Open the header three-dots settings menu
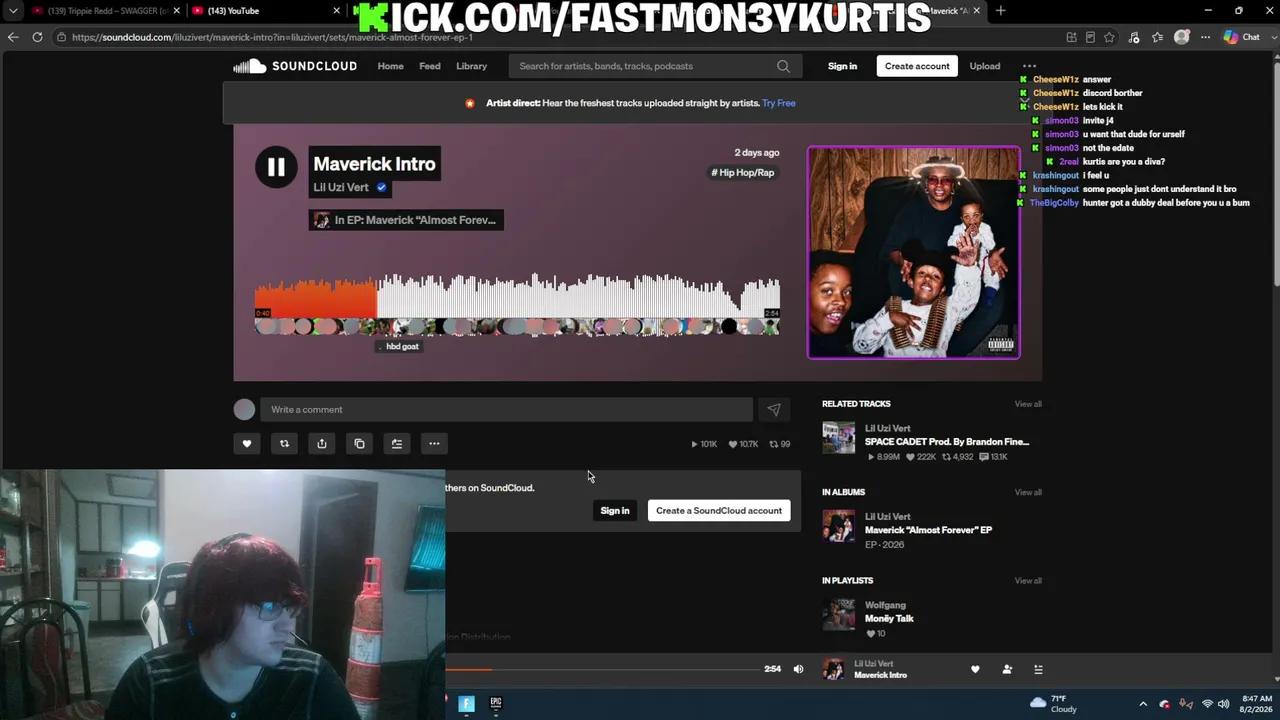Screen dimensions: 1280x720 (1029, 66)
